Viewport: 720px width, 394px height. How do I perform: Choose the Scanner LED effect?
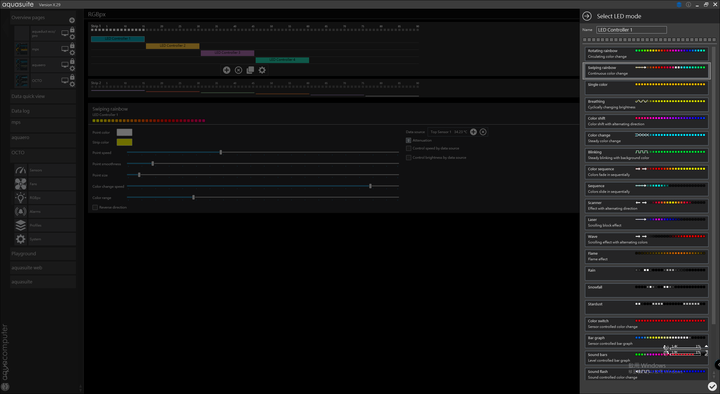coord(647,205)
